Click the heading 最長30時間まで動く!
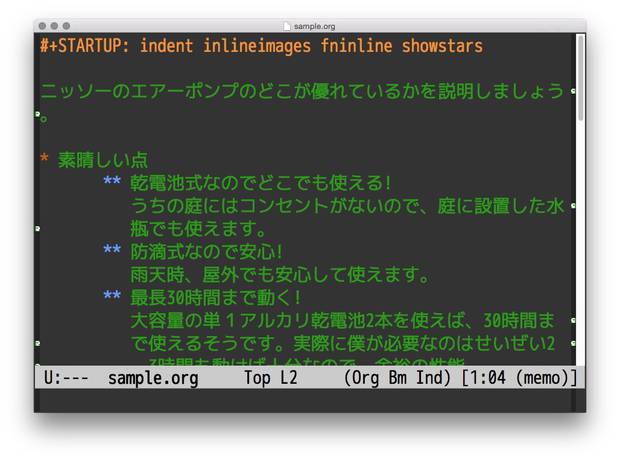Viewport: 620px width, 461px height. point(215,298)
